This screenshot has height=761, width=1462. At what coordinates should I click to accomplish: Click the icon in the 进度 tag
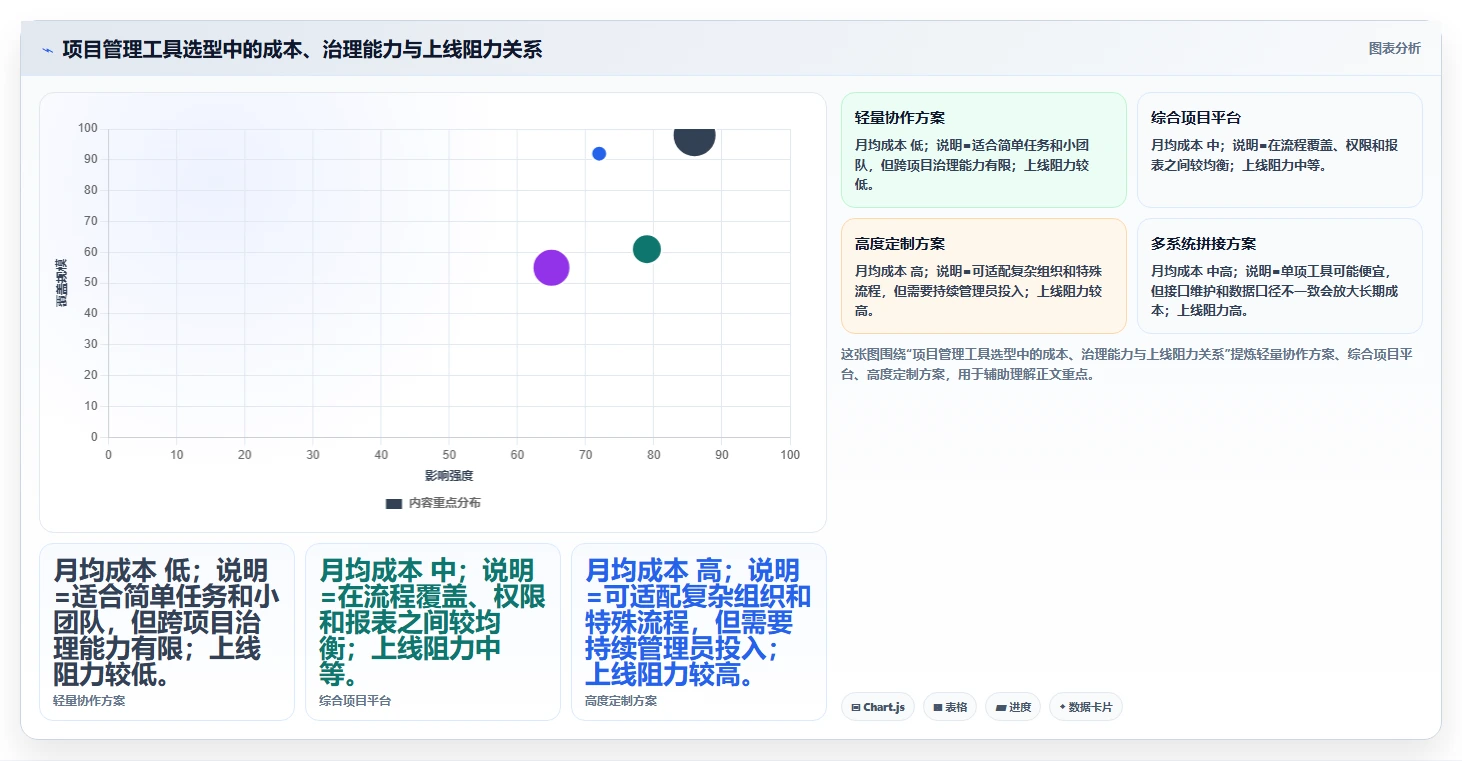point(1001,708)
